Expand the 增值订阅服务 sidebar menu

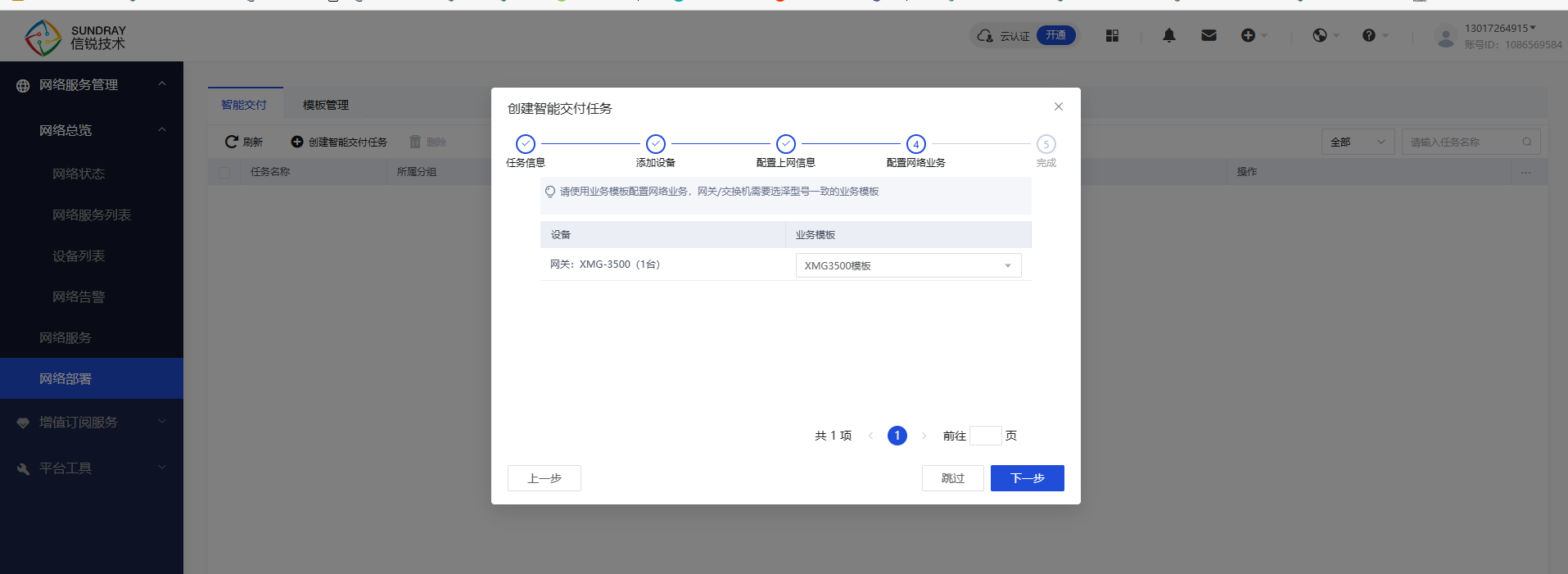click(91, 422)
